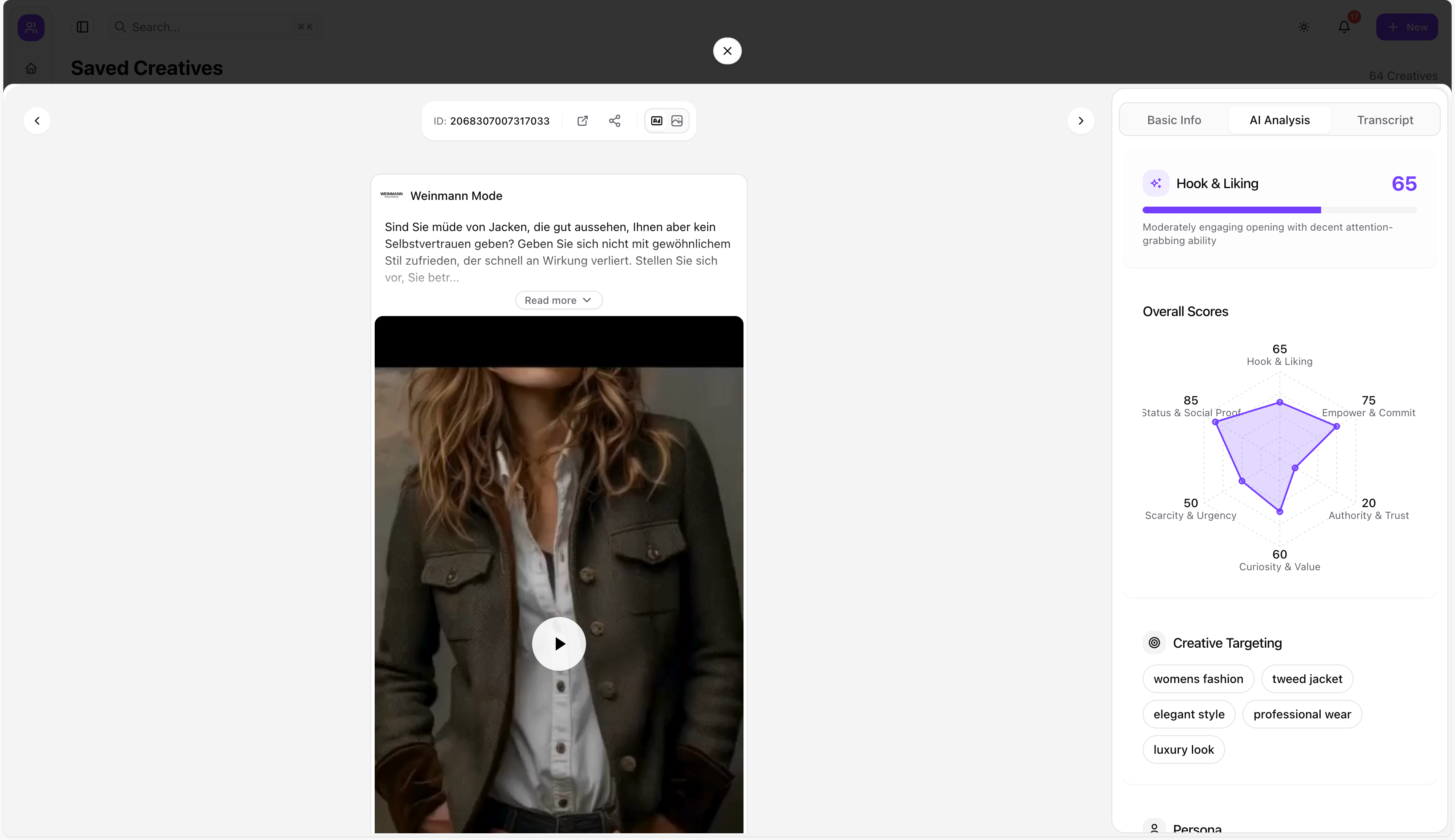
Task: Switch to image-only view mode
Action: coord(677,121)
